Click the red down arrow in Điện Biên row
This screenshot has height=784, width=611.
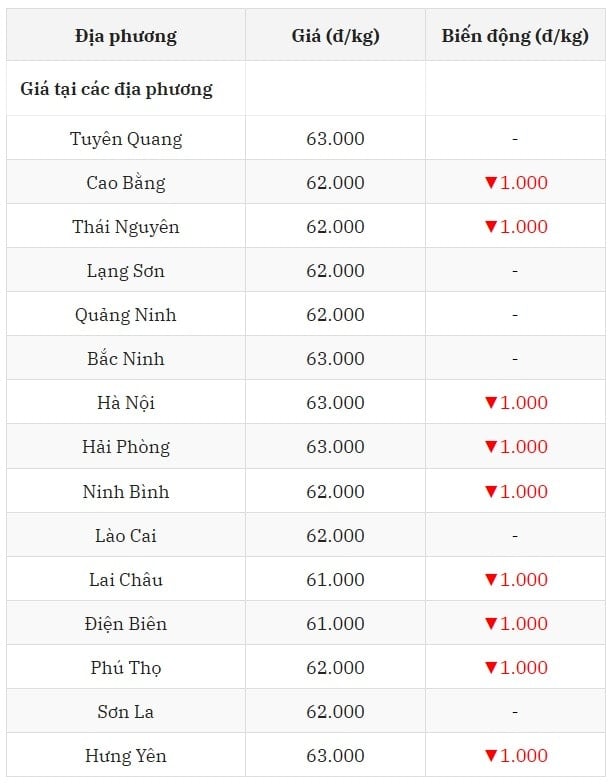click(x=490, y=624)
